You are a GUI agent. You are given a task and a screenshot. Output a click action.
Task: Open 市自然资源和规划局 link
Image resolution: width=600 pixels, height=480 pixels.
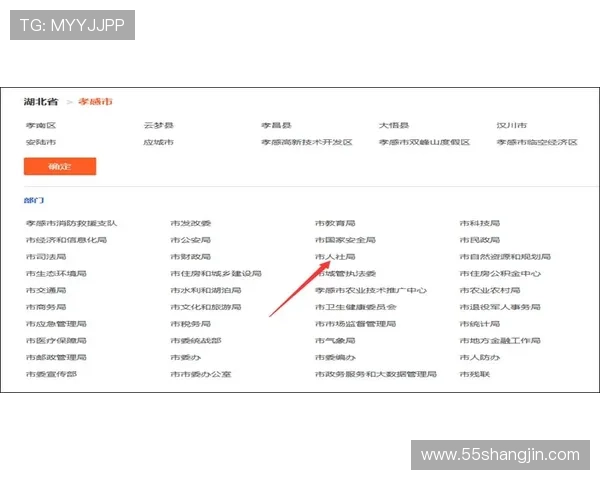click(x=505, y=256)
